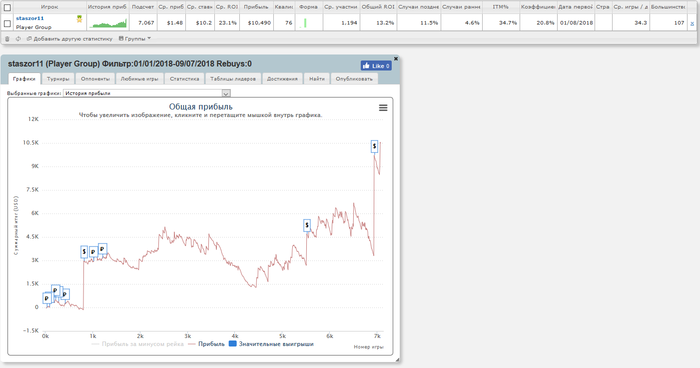Screen dimensions: 700x368
Task: Click the refresh arrows icon below the table
Action: click(x=18, y=39)
